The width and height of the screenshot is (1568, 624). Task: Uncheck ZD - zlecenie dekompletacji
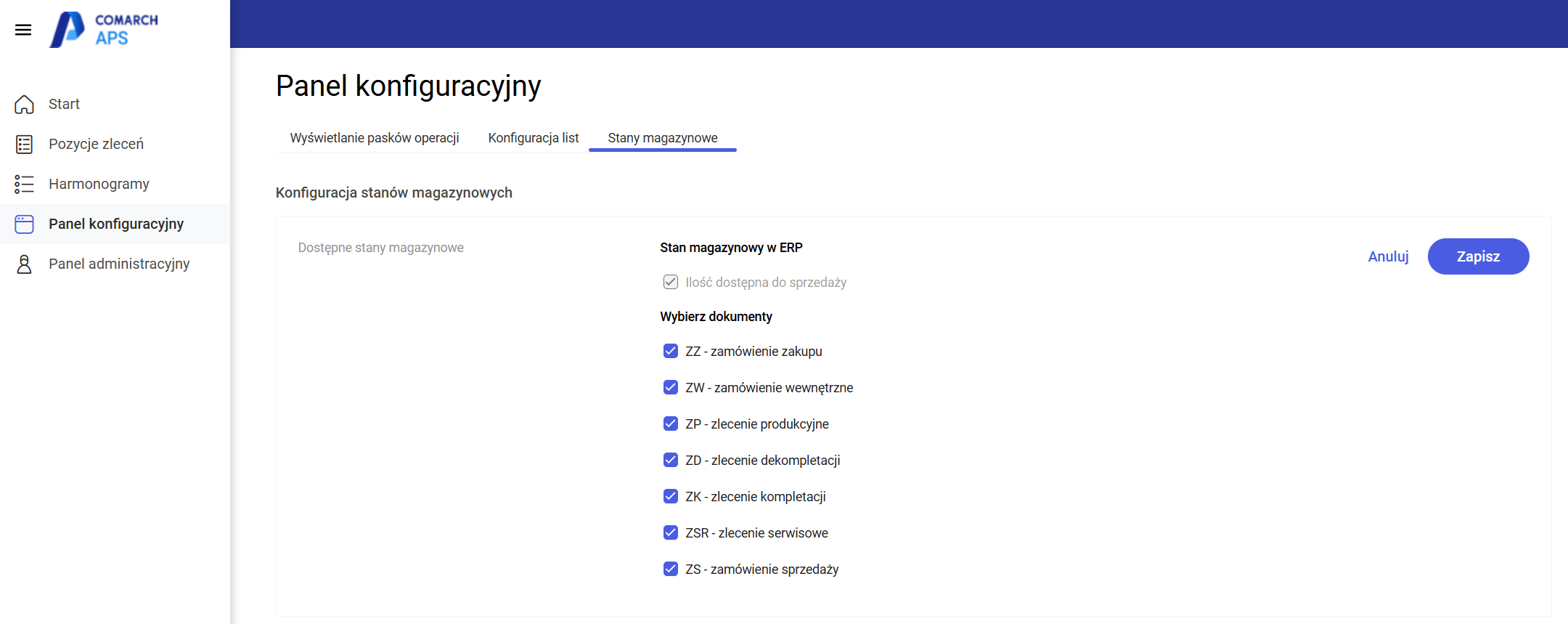click(x=671, y=460)
